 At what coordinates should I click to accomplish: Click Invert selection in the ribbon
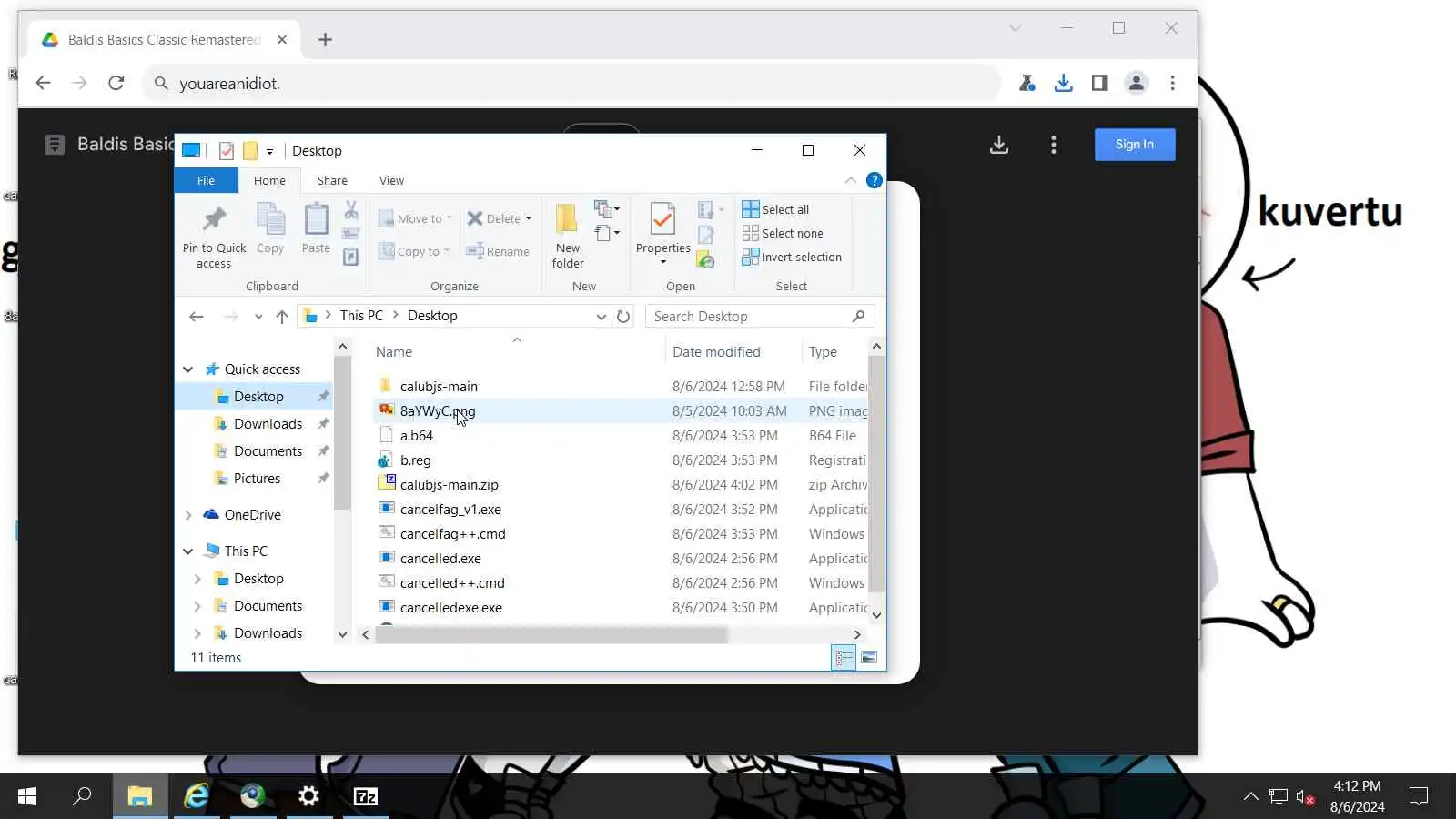coord(792,257)
